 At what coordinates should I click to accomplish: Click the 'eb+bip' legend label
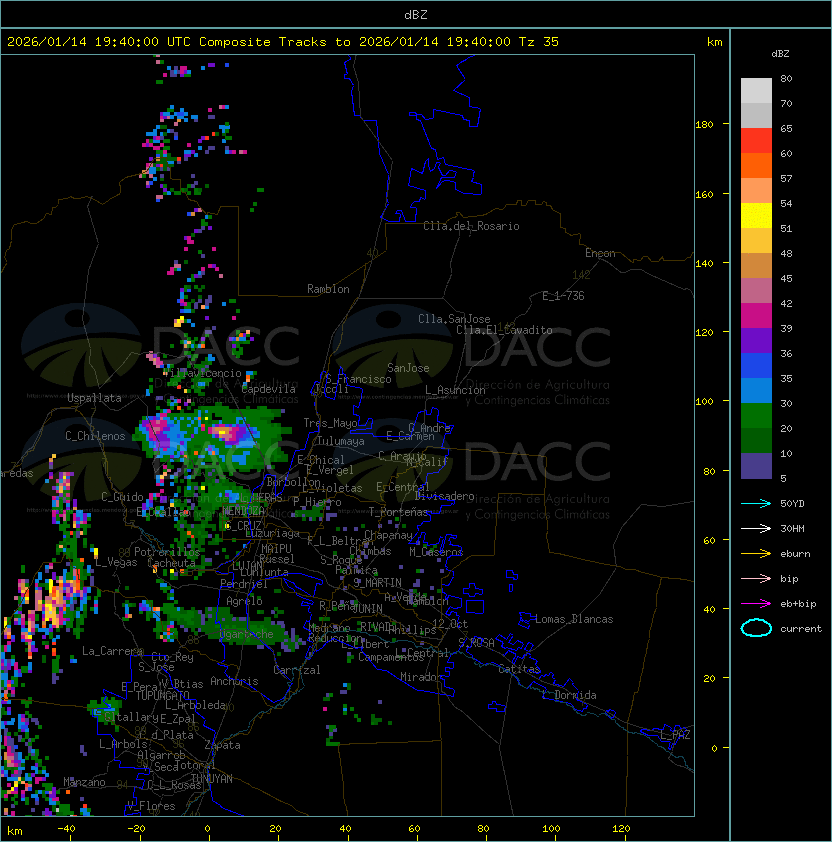tap(798, 604)
